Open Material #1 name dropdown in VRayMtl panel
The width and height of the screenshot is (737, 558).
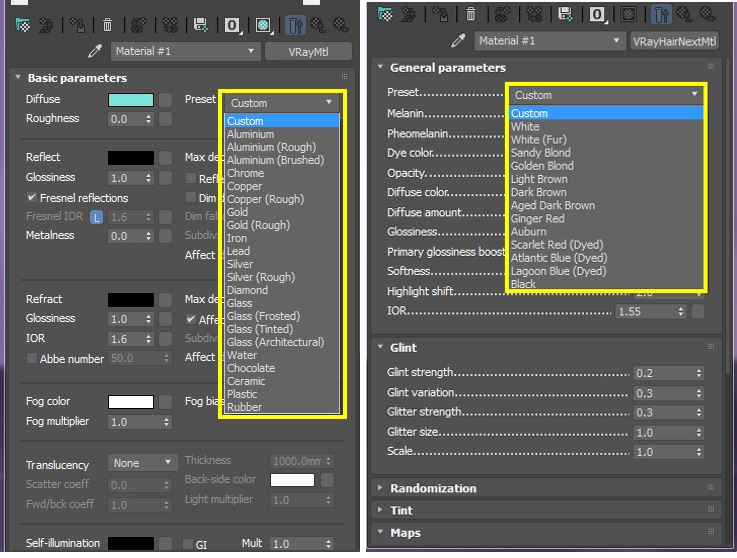(x=185, y=51)
